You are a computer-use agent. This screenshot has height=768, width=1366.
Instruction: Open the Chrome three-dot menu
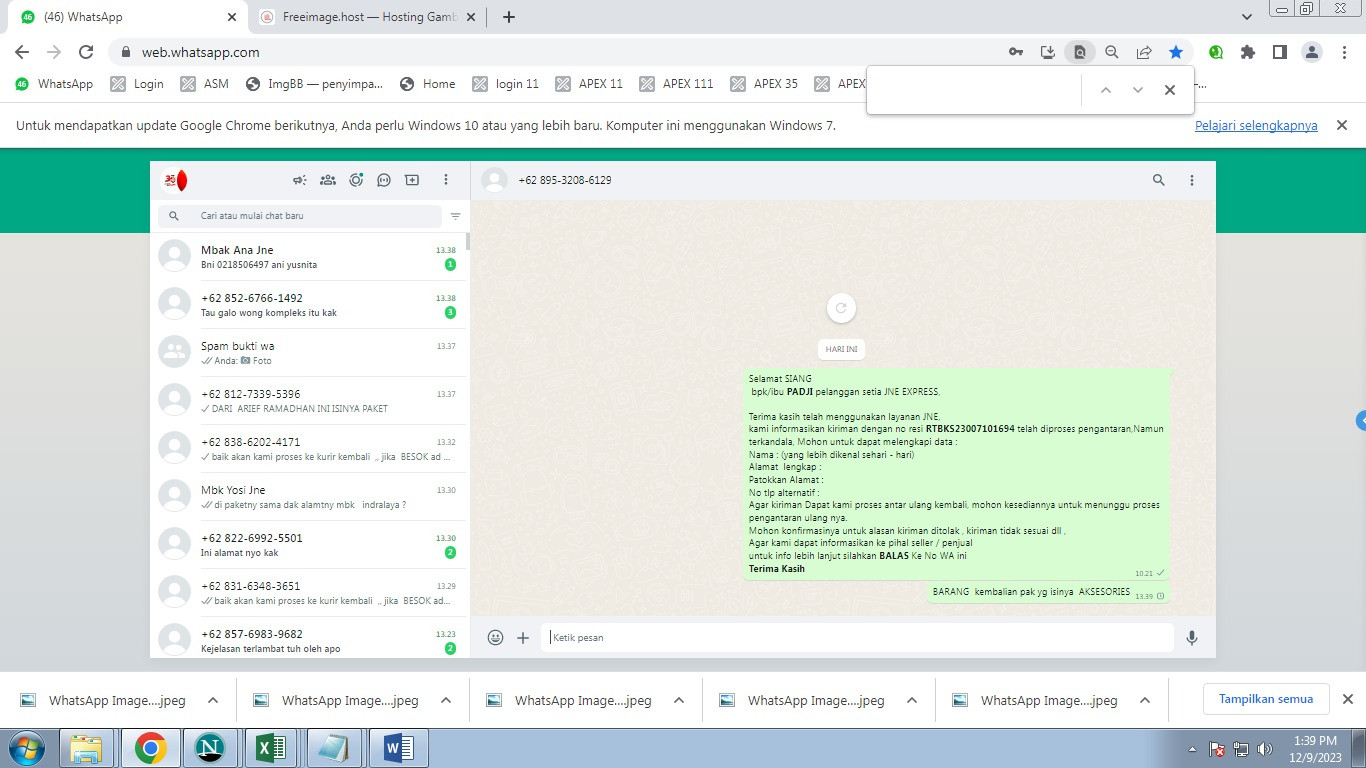pos(1346,52)
